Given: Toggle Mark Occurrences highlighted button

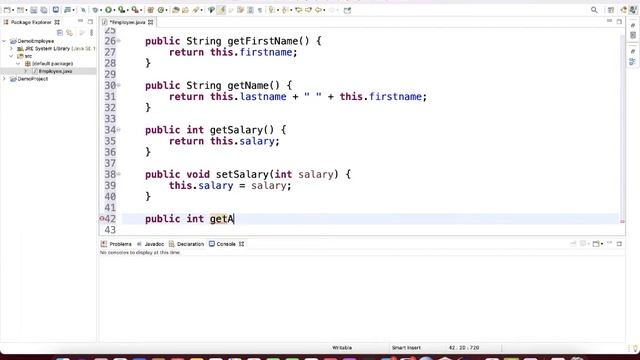Looking at the screenshot, I should 221,10.
